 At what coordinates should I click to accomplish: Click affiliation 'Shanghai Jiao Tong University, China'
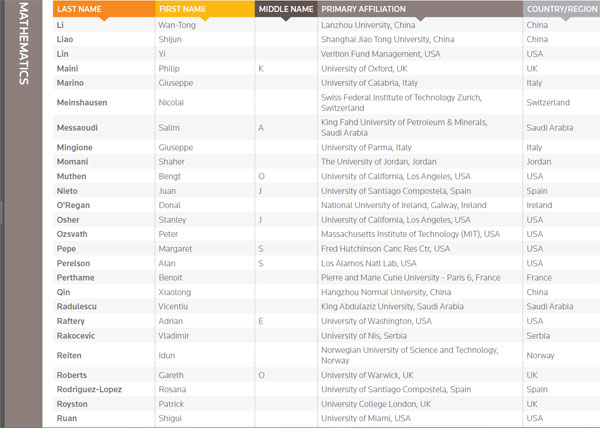click(387, 39)
